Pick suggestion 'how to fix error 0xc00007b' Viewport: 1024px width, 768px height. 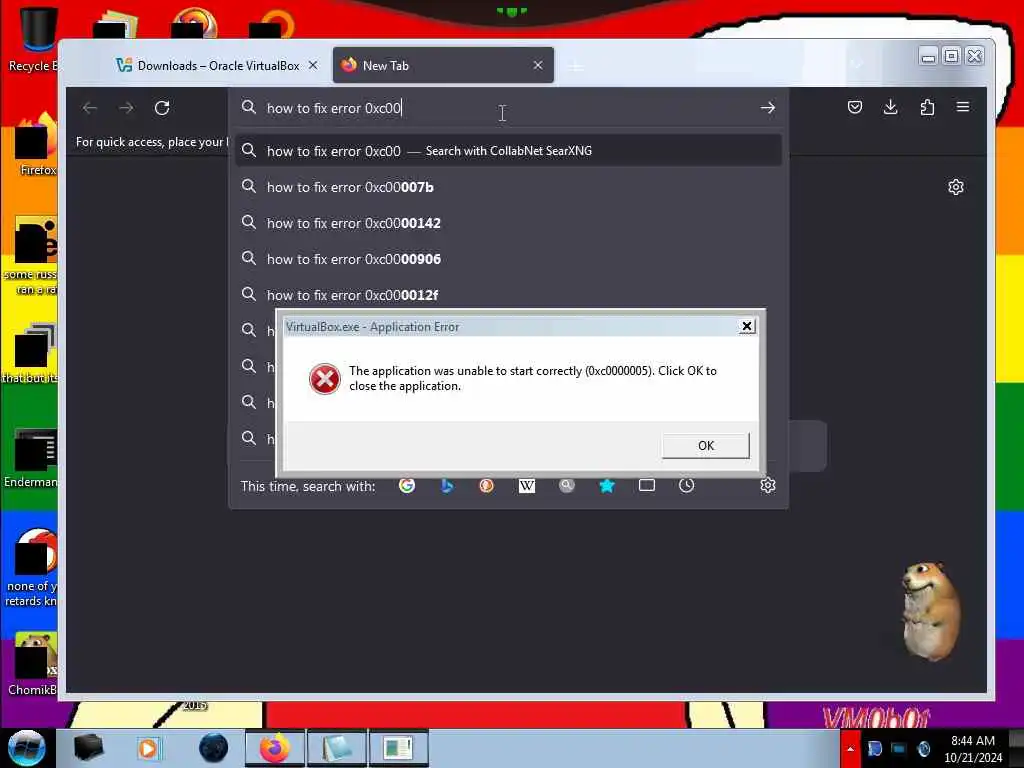tap(508, 187)
